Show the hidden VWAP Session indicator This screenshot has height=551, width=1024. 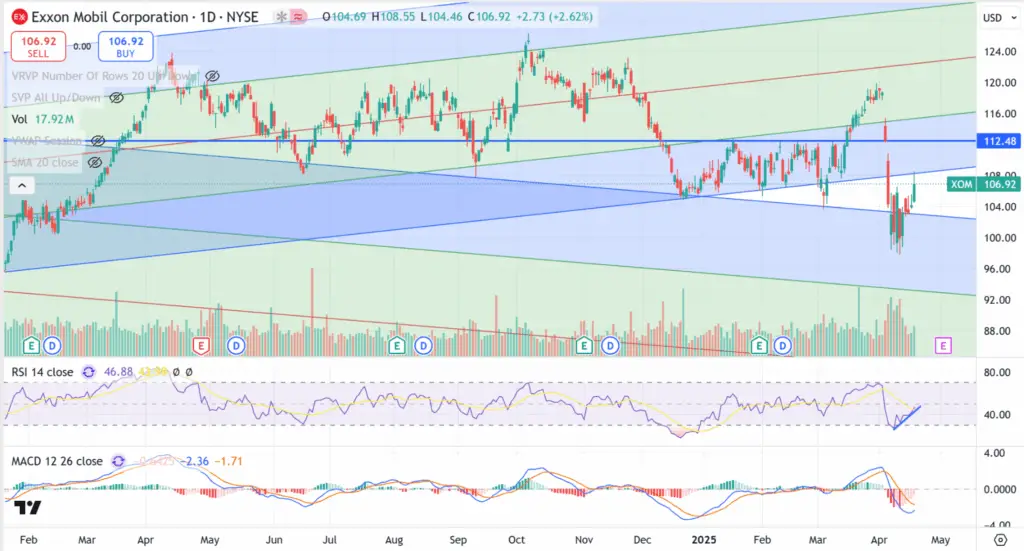[98, 140]
